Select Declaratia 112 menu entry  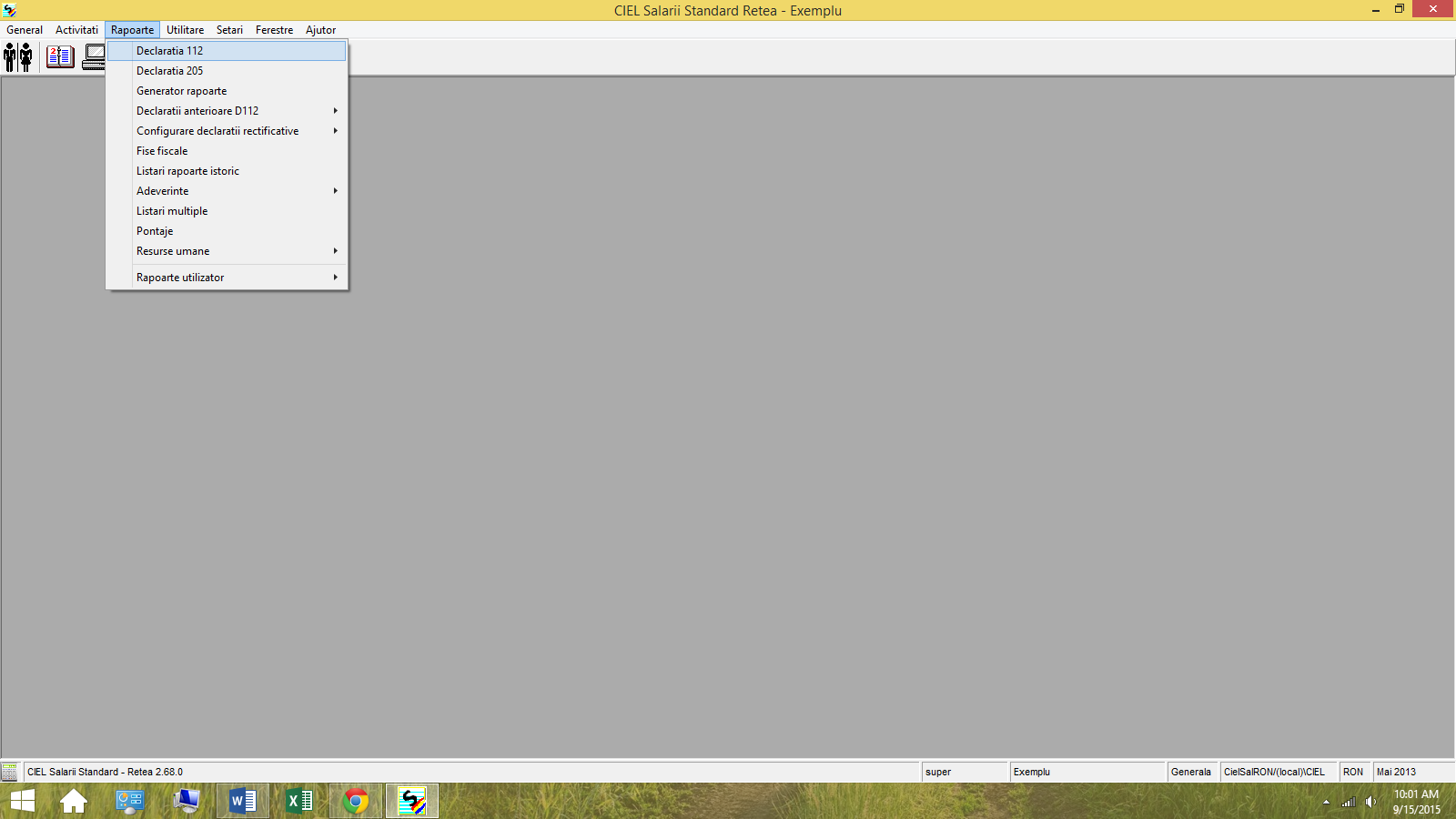227,51
